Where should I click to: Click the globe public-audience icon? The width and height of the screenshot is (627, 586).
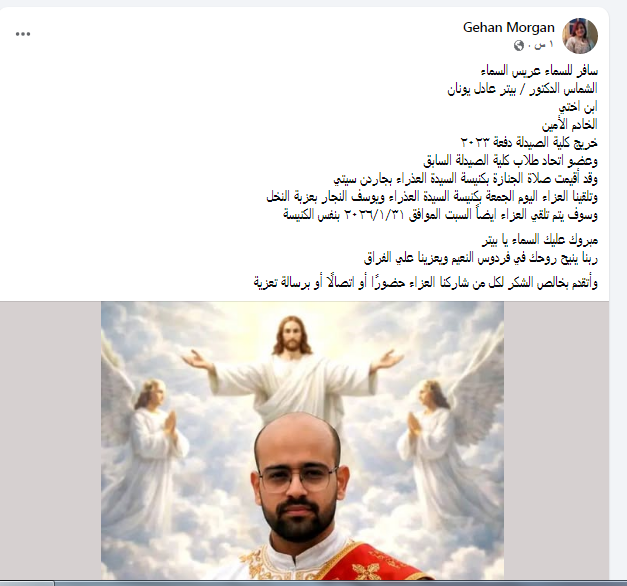point(519,46)
